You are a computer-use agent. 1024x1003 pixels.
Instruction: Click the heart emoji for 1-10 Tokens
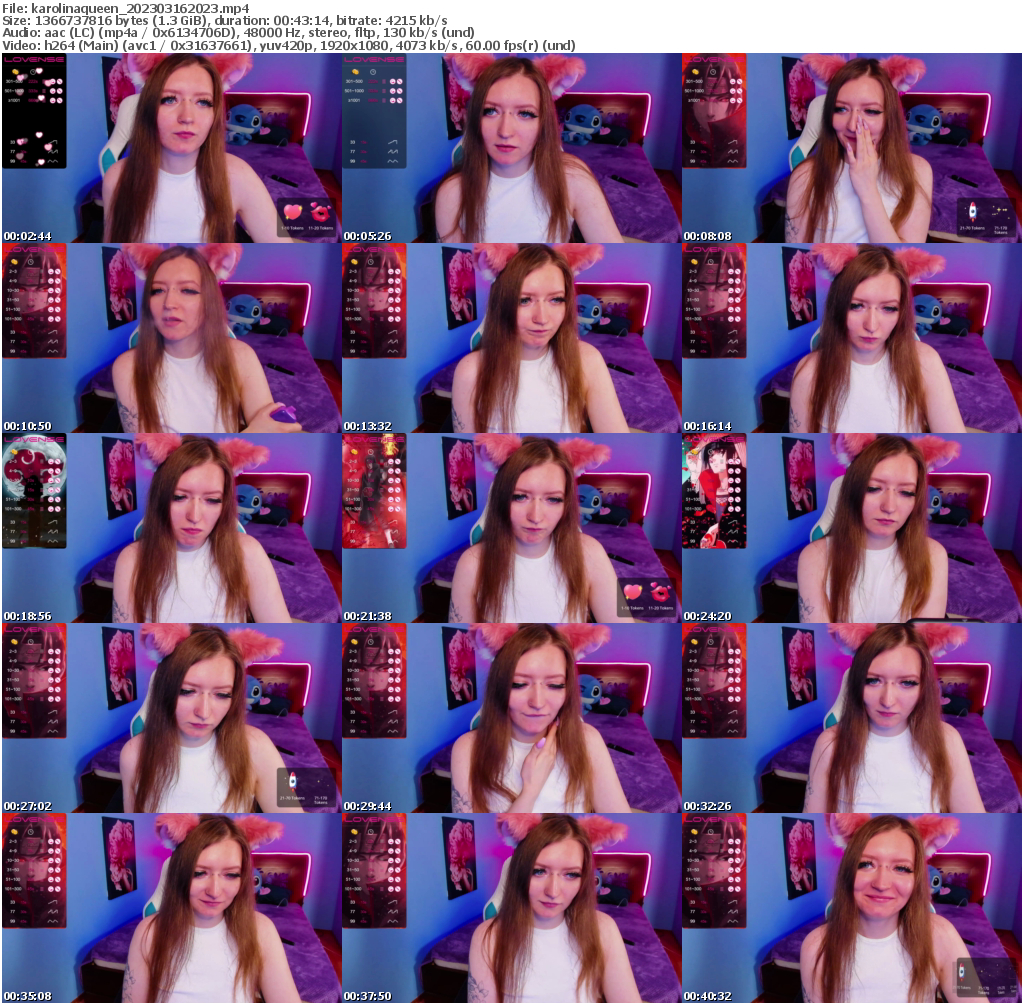292,212
